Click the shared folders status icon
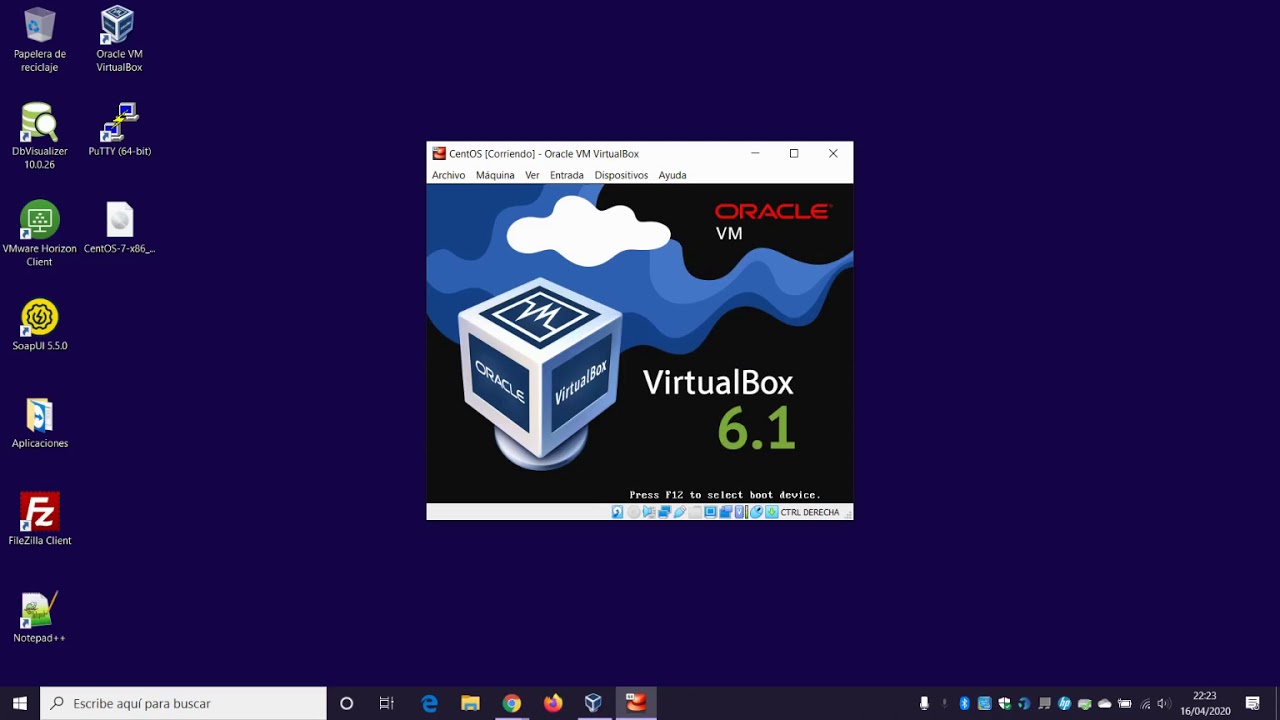The width and height of the screenshot is (1280, 720). click(x=695, y=512)
